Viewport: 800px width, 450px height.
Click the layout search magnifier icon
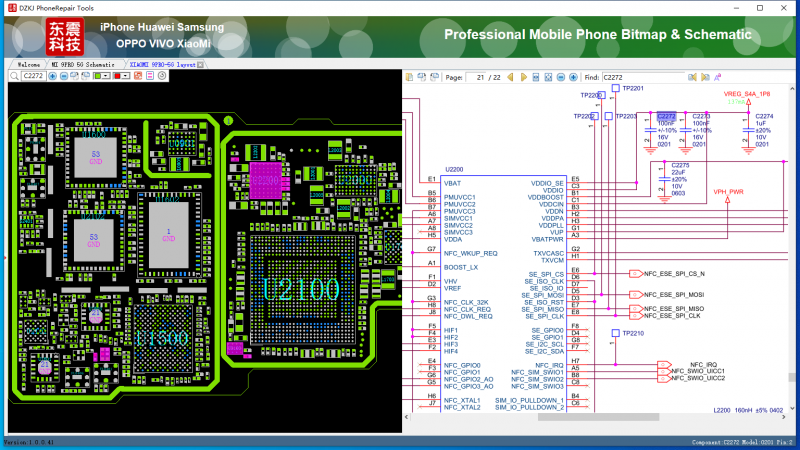point(12,76)
